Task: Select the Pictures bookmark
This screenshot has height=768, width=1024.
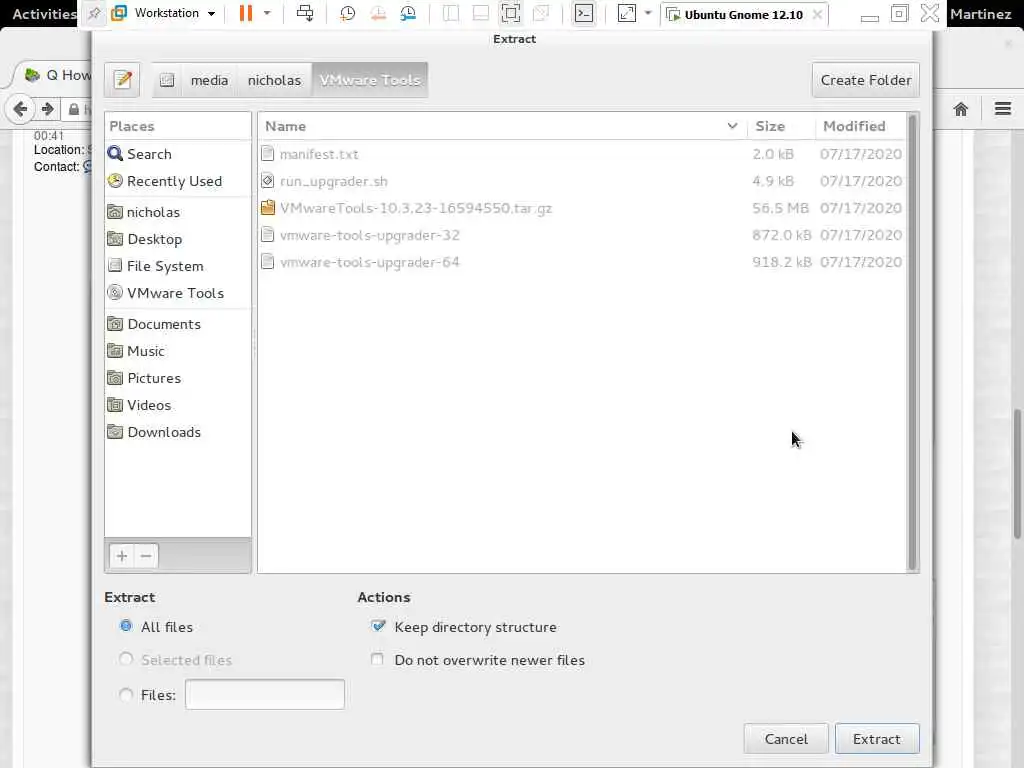Action: tap(178, 378)
